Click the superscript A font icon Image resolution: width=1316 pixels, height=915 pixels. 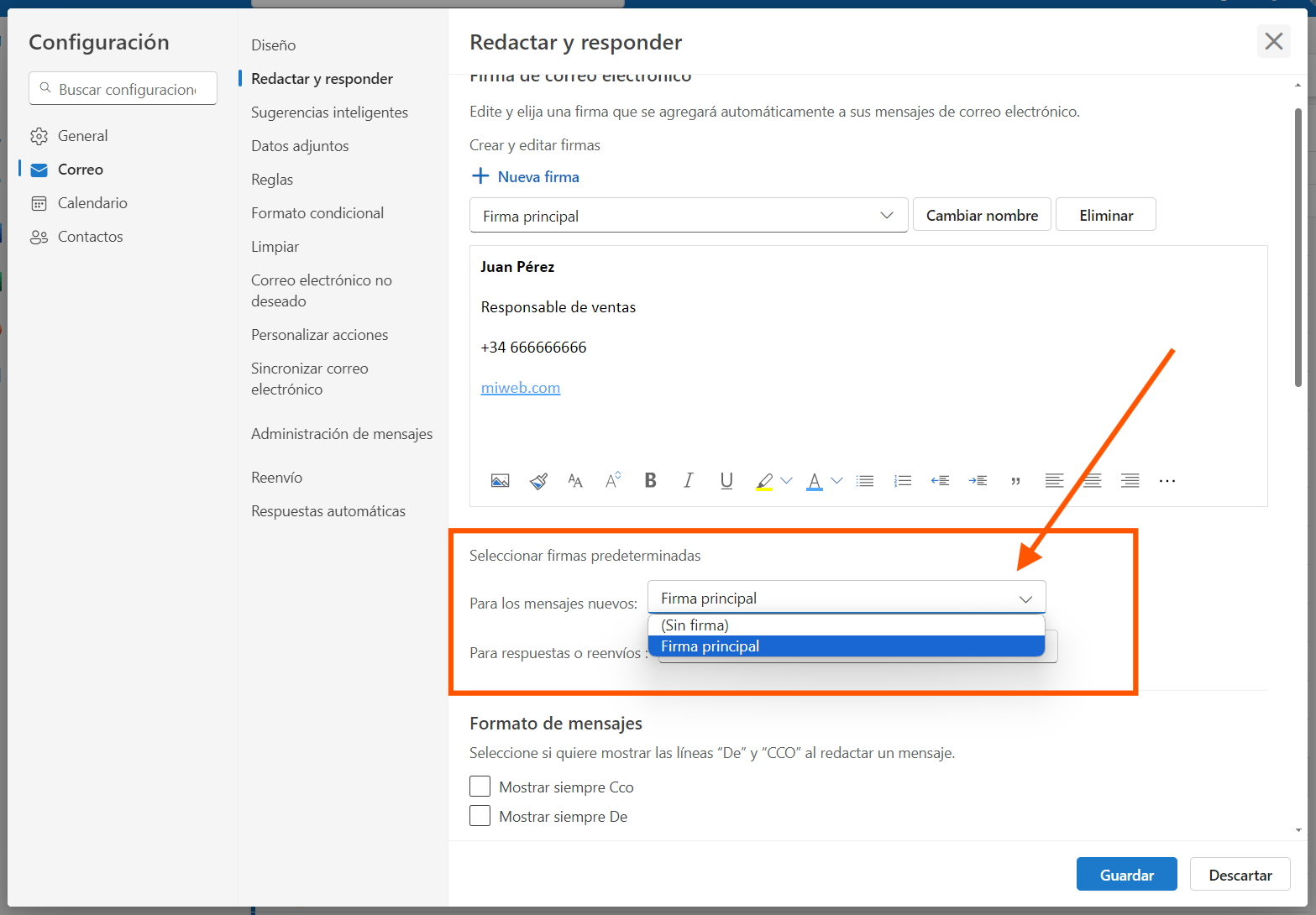[x=613, y=480]
